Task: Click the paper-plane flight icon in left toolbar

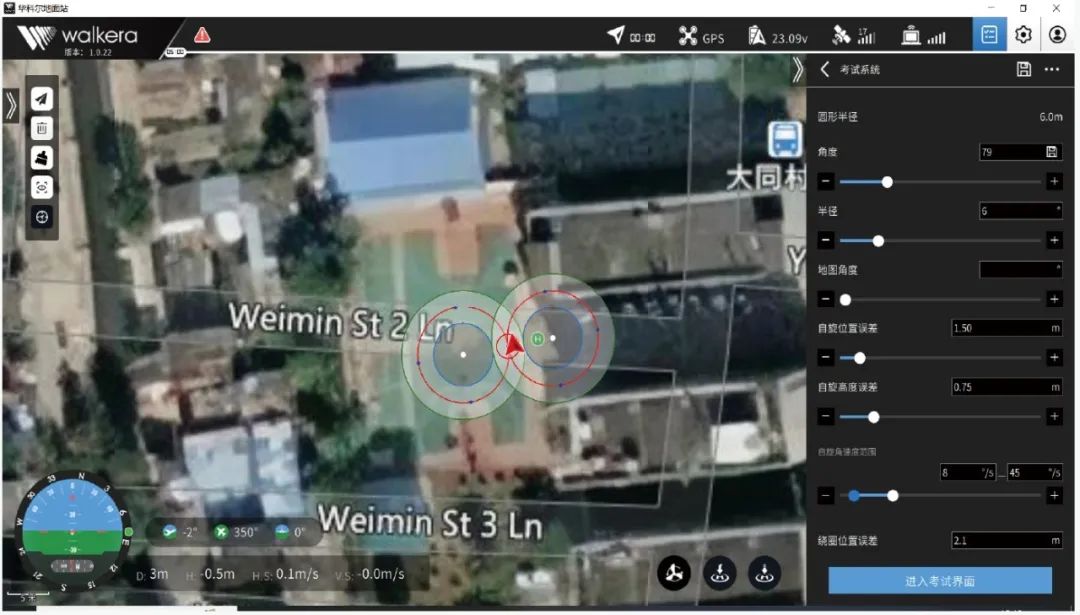Action: pyautogui.click(x=42, y=98)
